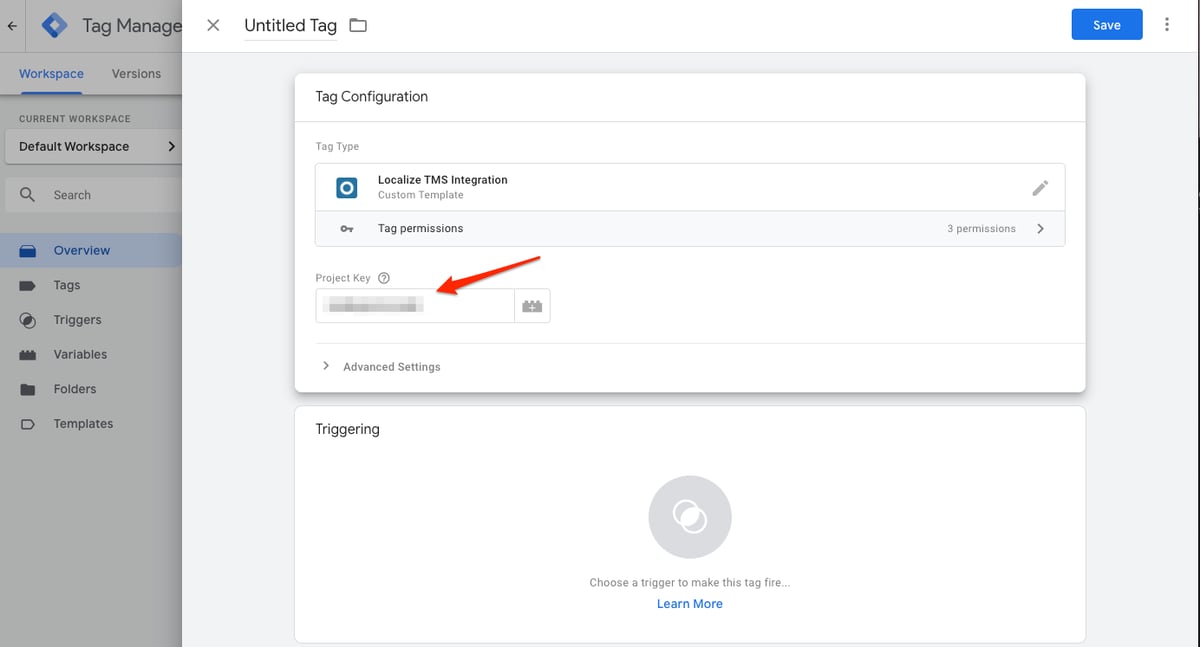Open Overview in the sidebar
Image resolution: width=1200 pixels, height=647 pixels.
point(91,251)
